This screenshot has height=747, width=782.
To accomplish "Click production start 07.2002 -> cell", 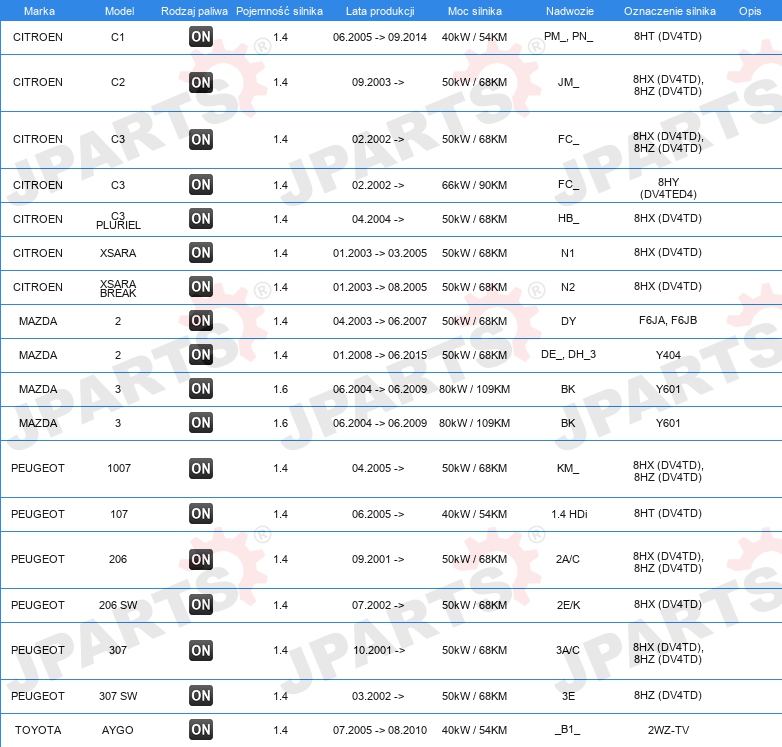I will coord(378,605).
